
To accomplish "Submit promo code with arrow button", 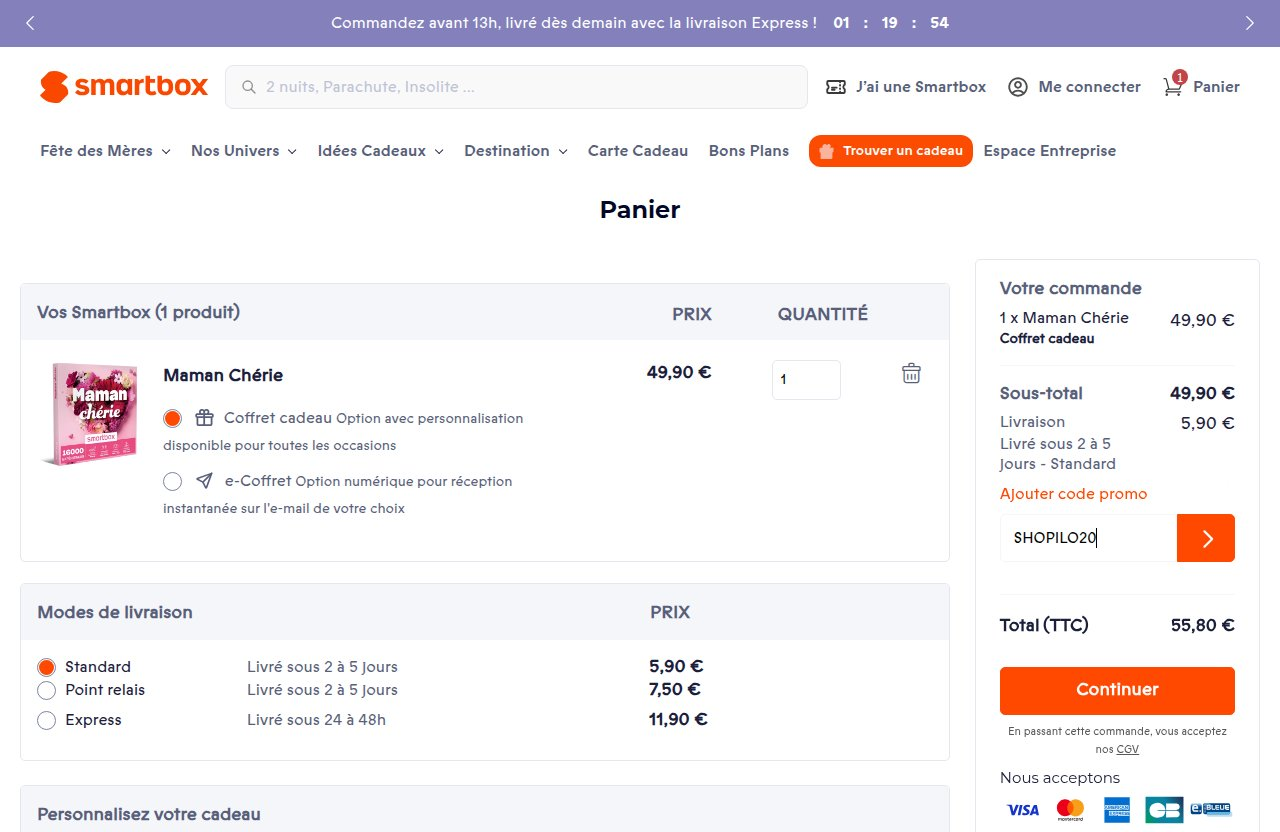I will tap(1206, 538).
